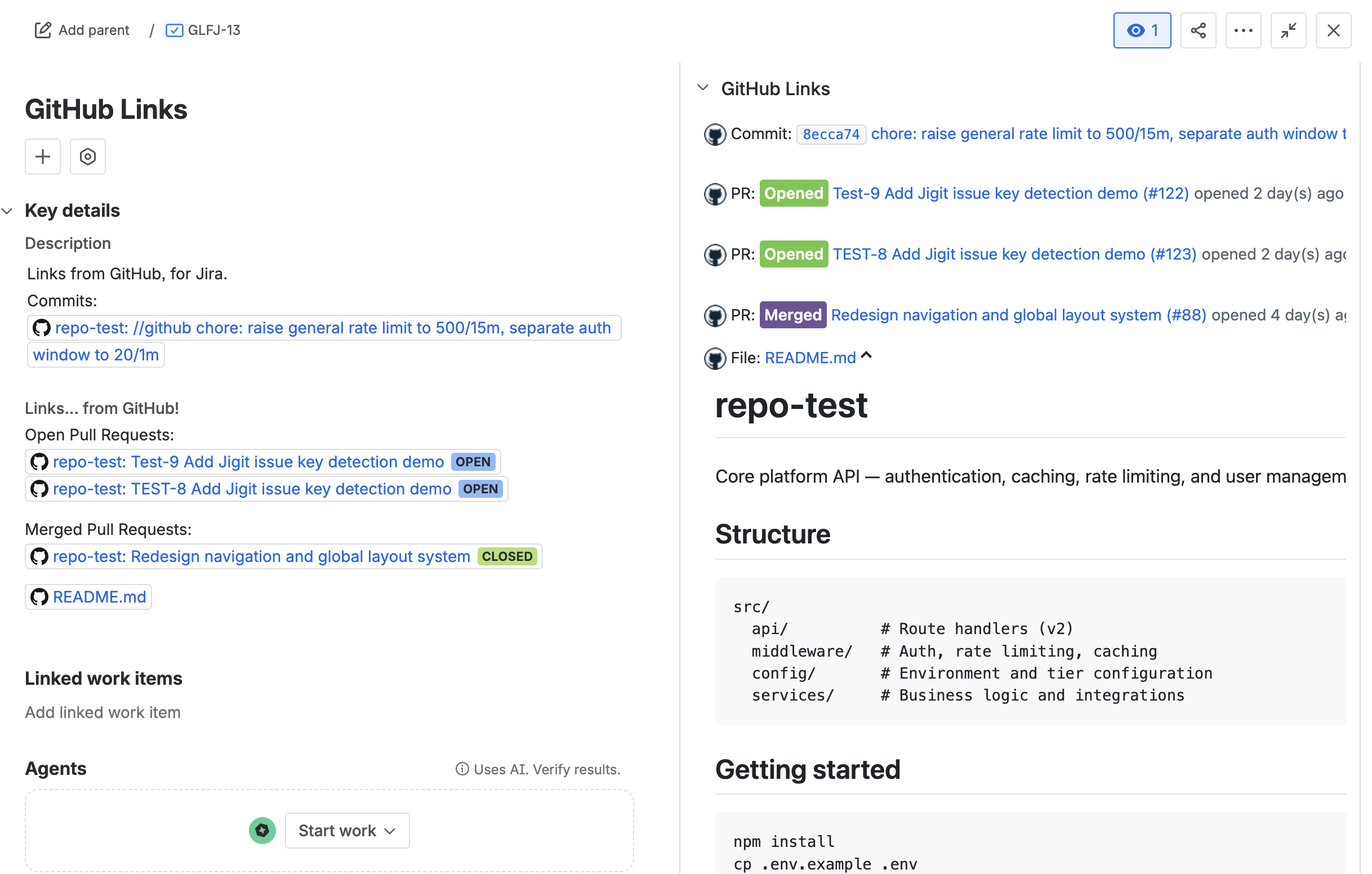This screenshot has height=874, width=1372.
Task: Toggle the watch eye button
Action: coord(1142,30)
